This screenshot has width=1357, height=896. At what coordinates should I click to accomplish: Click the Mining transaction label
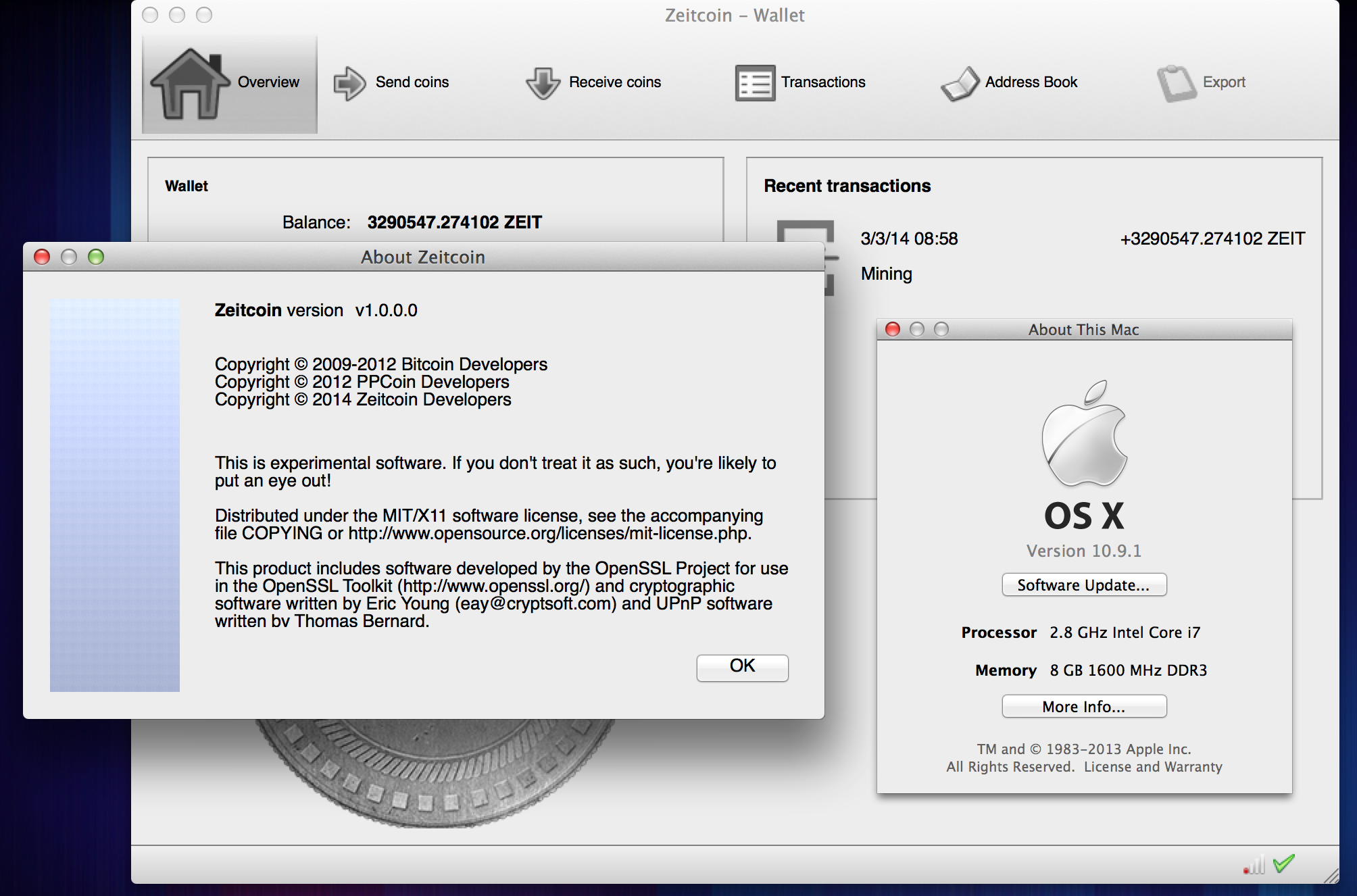coord(886,274)
